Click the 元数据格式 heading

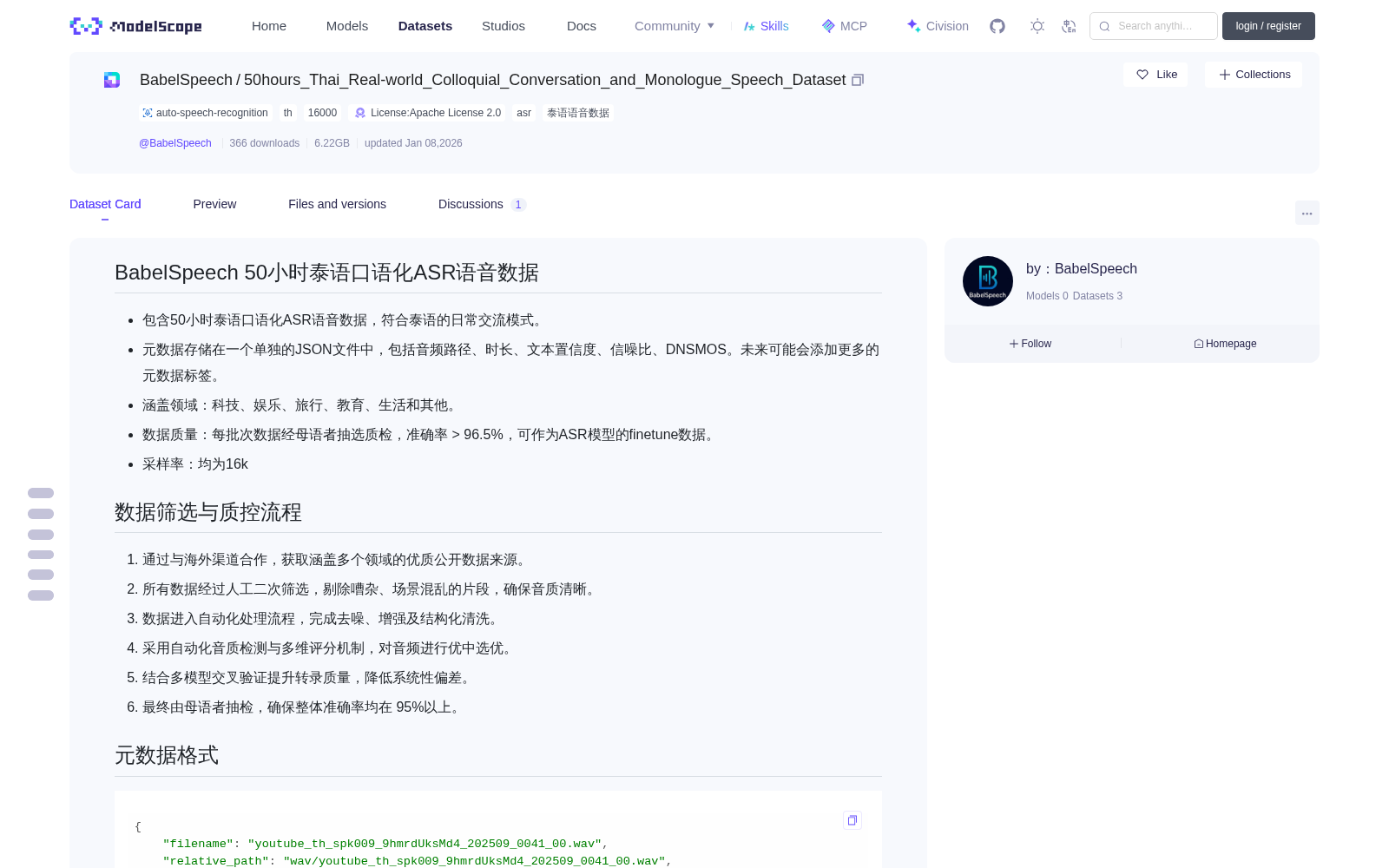click(167, 755)
